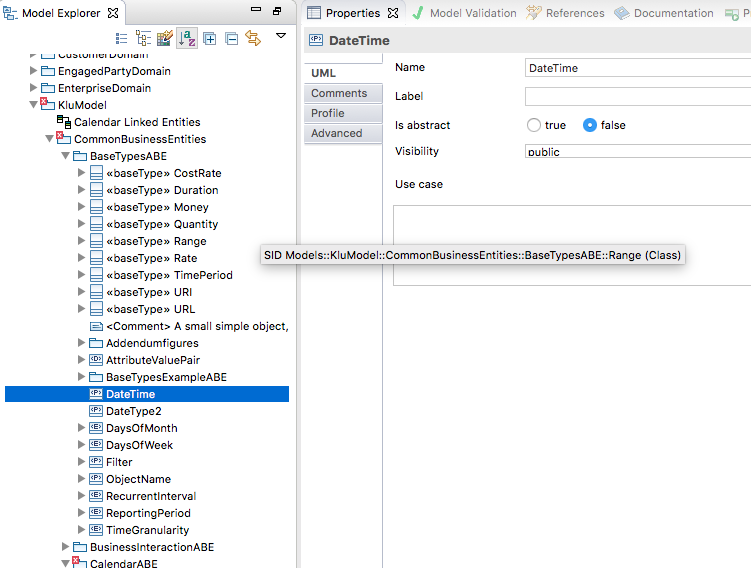Select the 'true' radio for Is abstract
This screenshot has height=568, width=751.
click(534, 125)
